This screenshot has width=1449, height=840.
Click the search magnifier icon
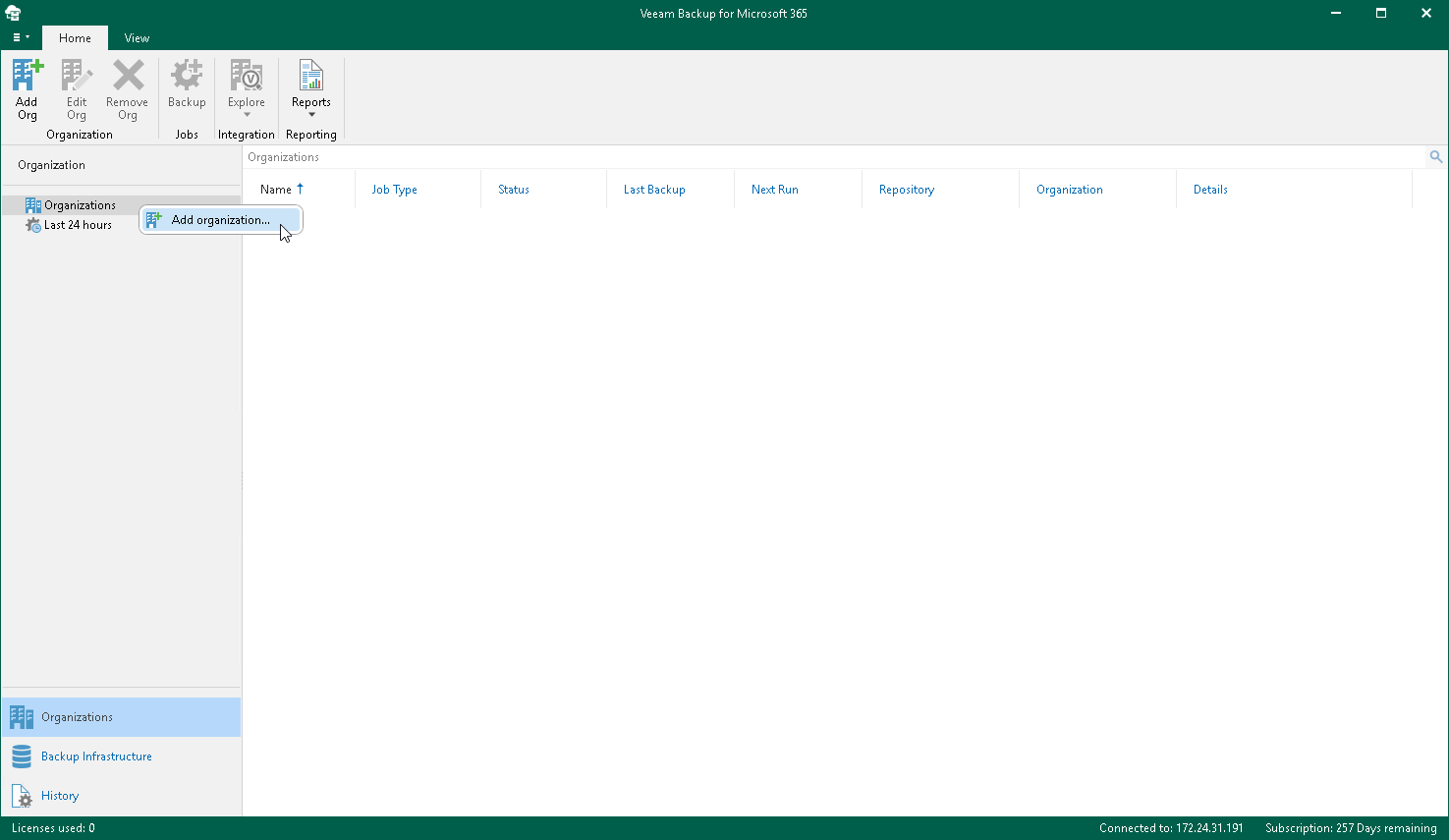point(1435,157)
